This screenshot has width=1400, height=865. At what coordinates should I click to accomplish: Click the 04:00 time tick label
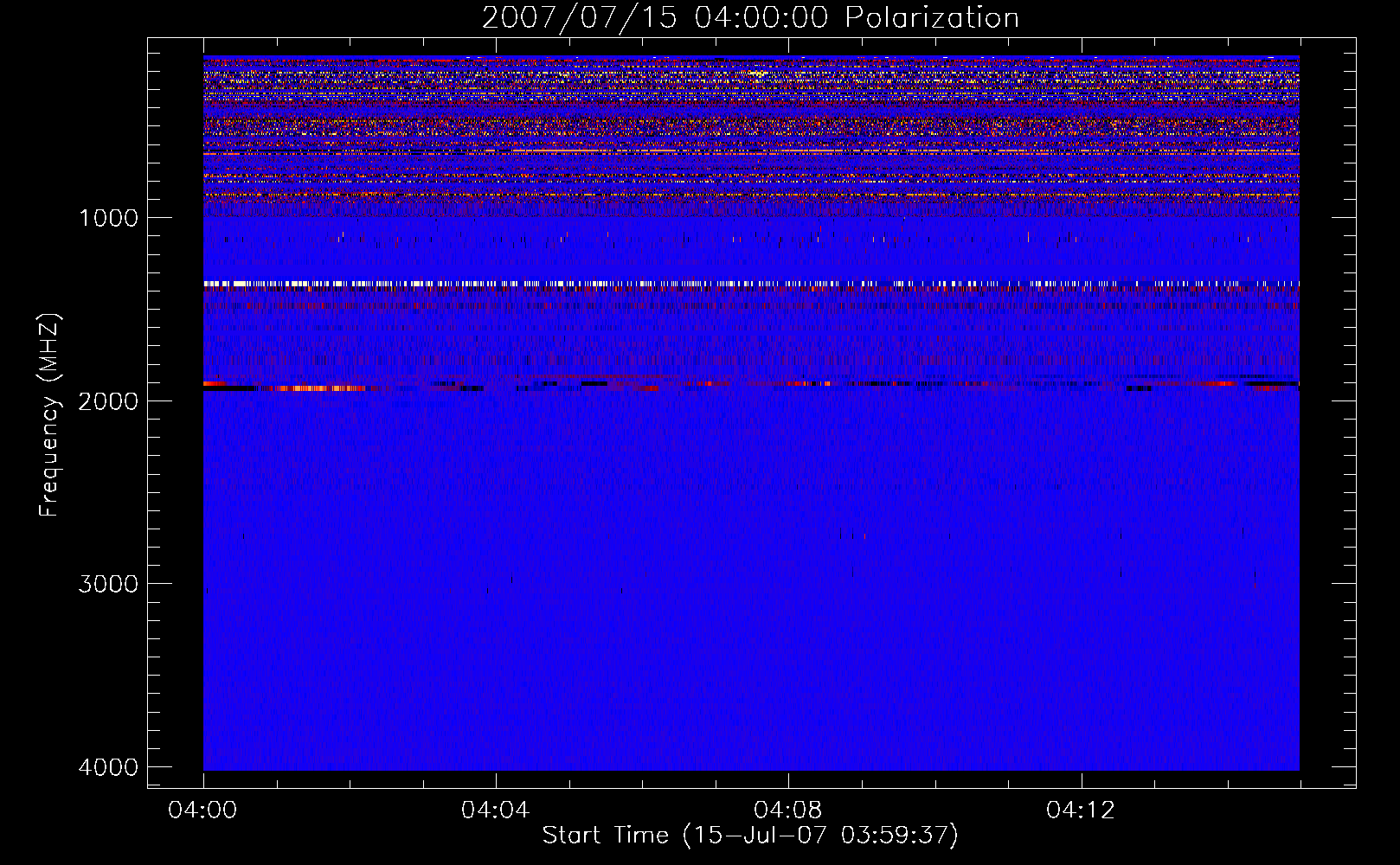(x=202, y=811)
